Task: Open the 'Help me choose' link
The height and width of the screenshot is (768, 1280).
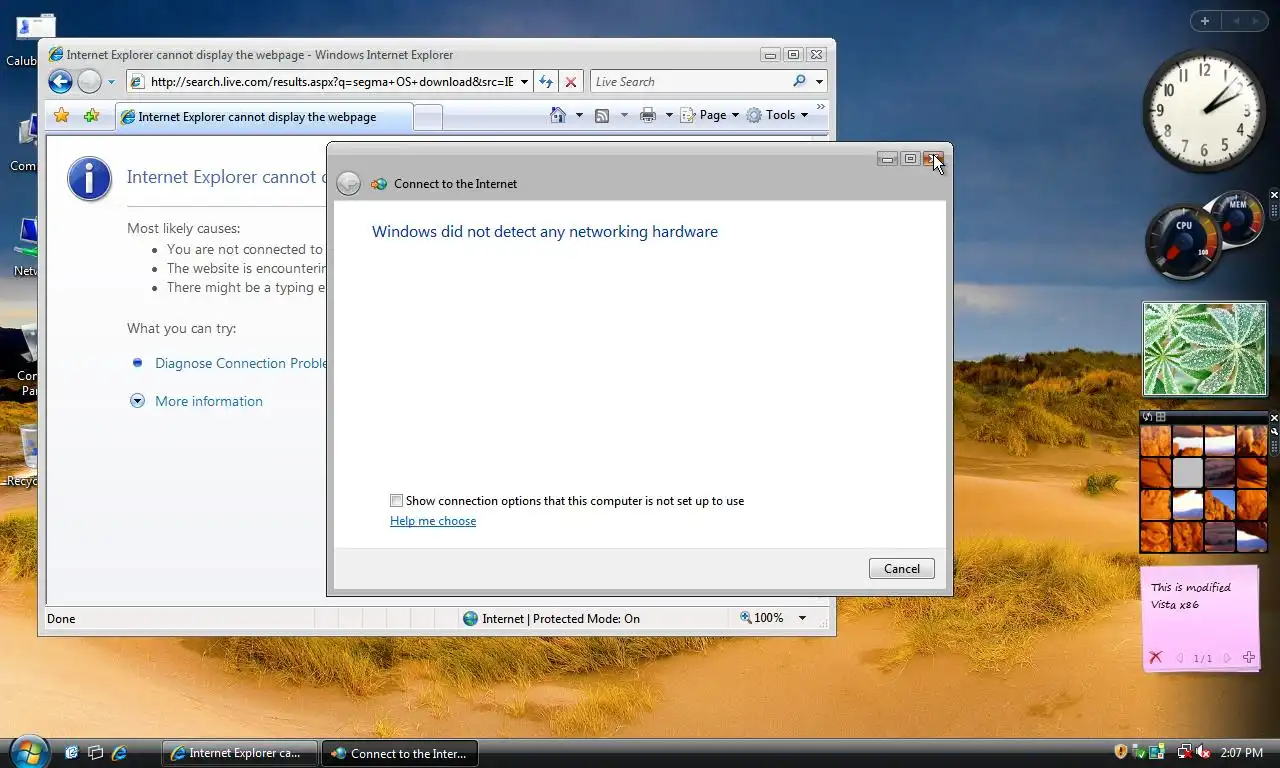Action: point(433,520)
